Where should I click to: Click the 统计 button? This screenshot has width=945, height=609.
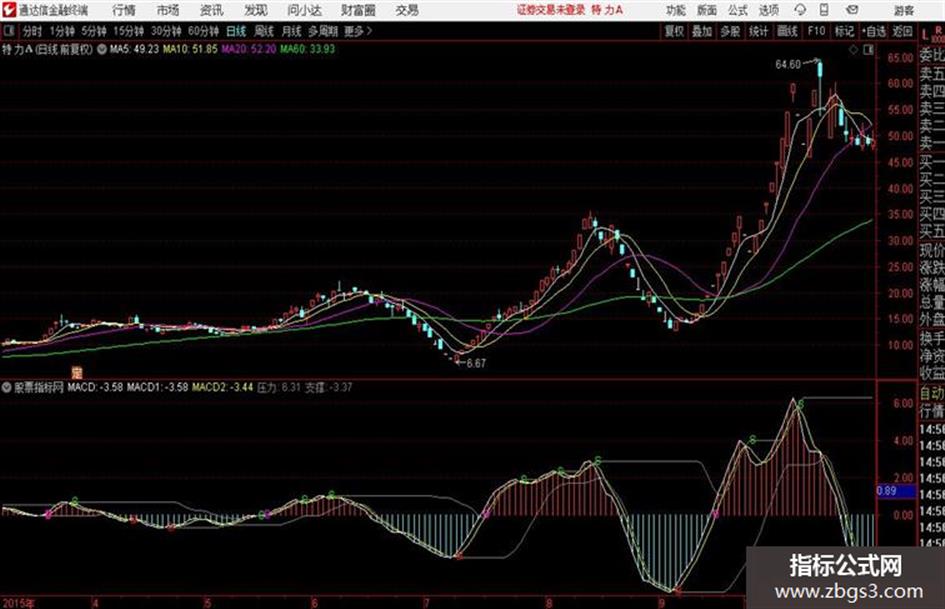(x=759, y=31)
